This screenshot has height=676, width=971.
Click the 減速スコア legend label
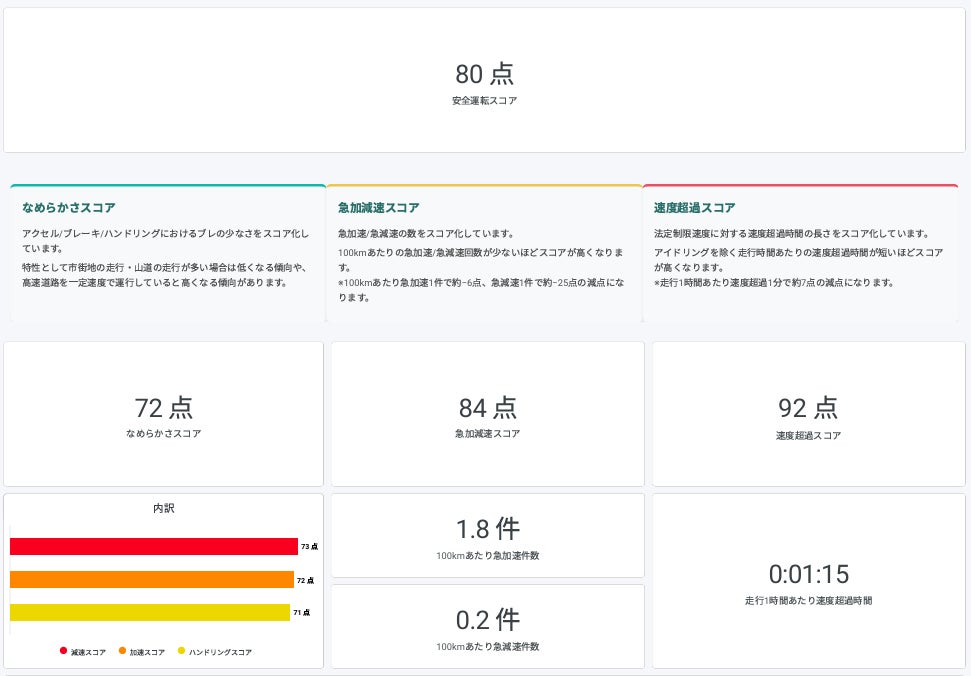pyautogui.click(x=88, y=652)
